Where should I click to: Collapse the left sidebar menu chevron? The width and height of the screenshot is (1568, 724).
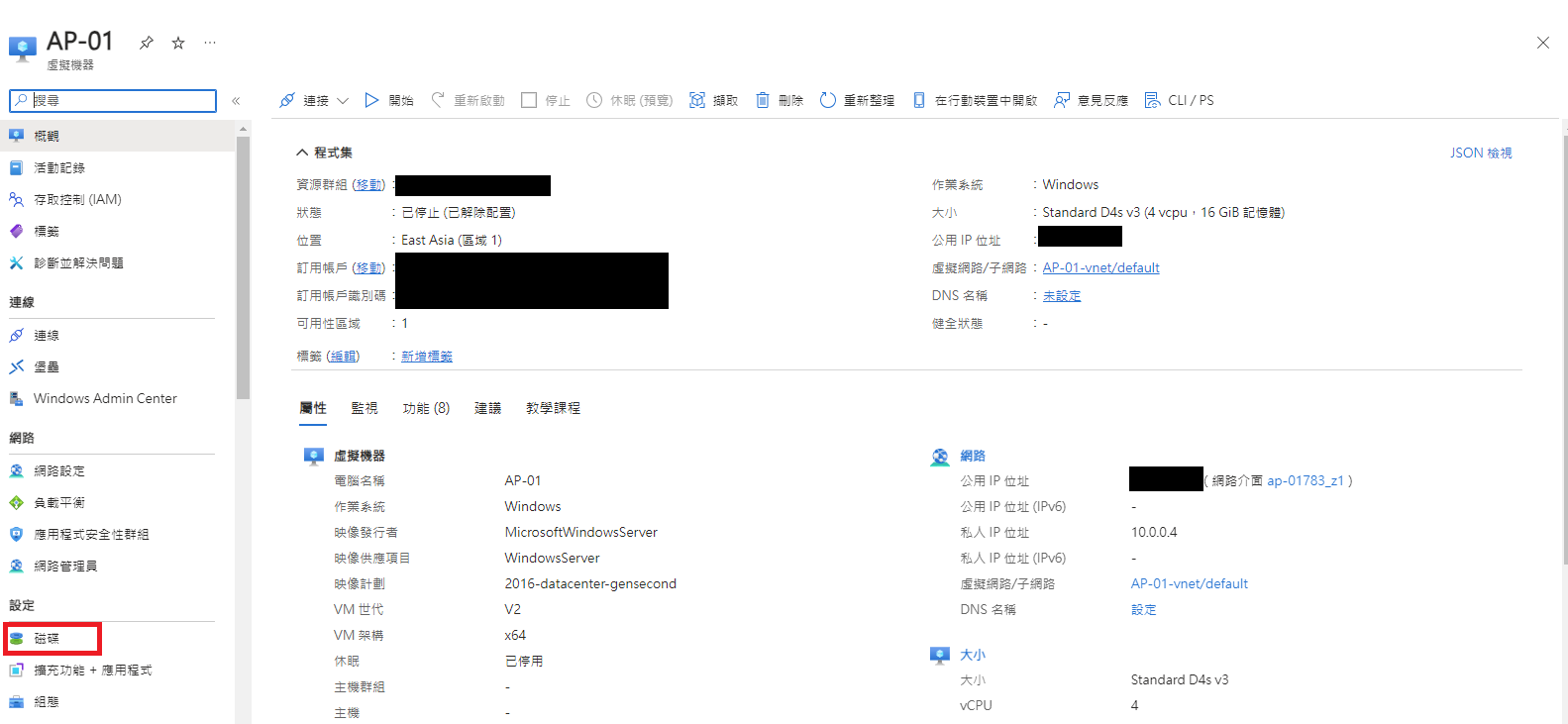[236, 101]
